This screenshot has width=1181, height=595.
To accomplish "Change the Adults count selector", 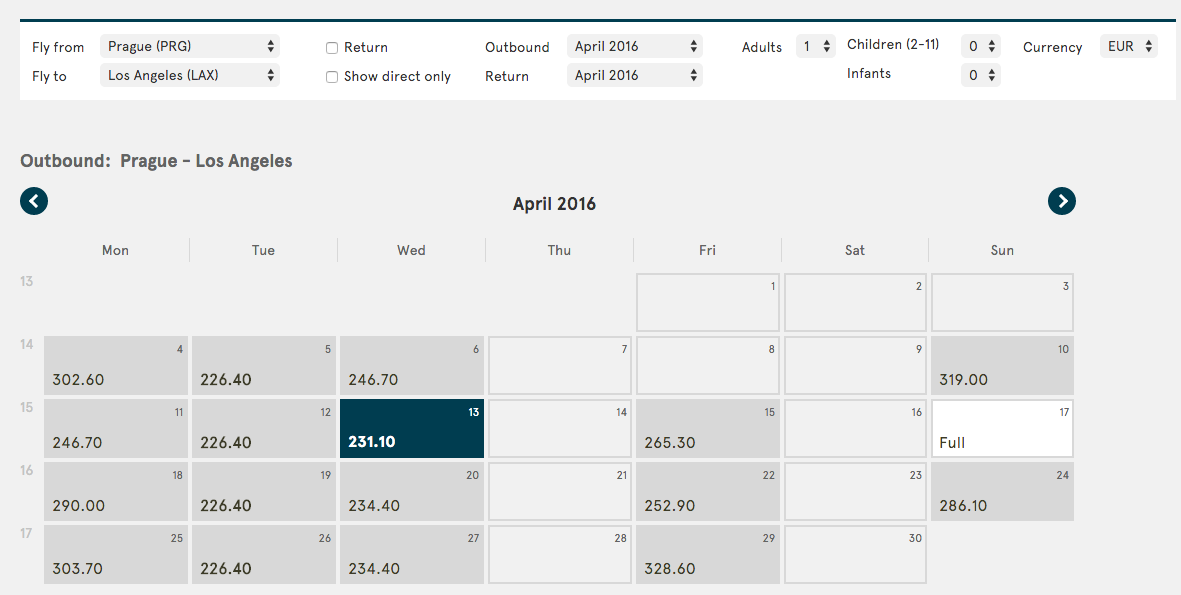I will pyautogui.click(x=816, y=46).
